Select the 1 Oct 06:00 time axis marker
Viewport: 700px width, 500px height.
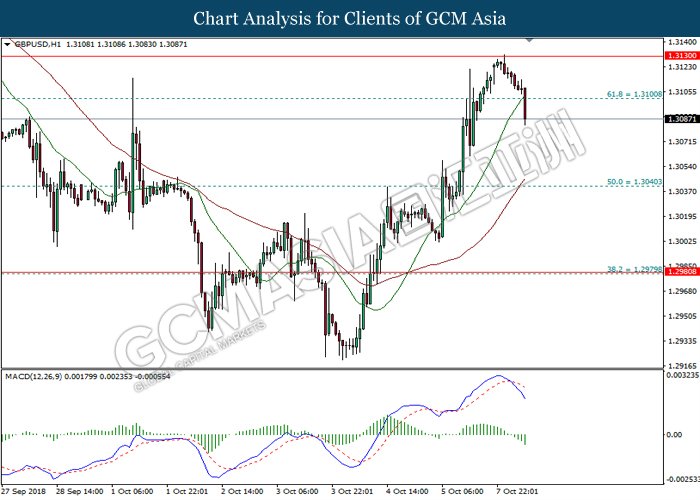(x=132, y=491)
